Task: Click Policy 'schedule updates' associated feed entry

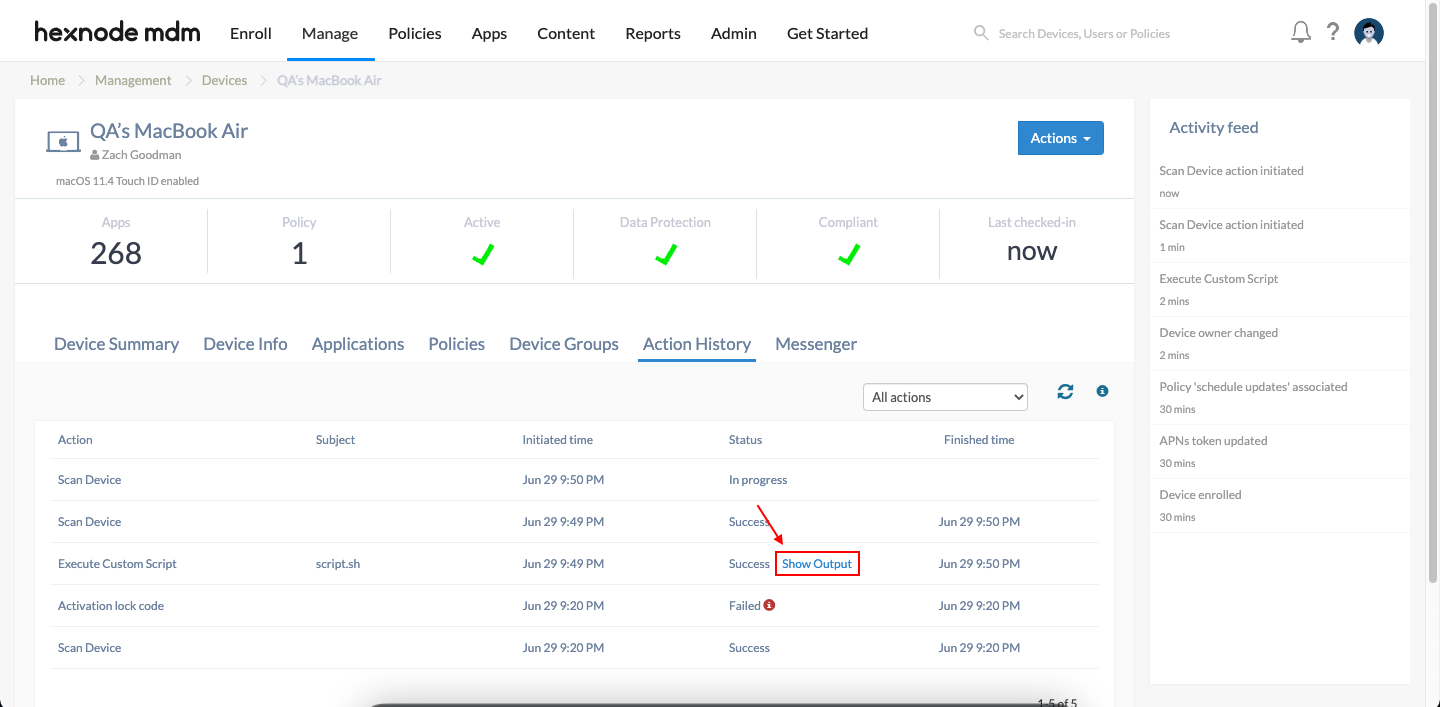Action: click(x=1253, y=387)
